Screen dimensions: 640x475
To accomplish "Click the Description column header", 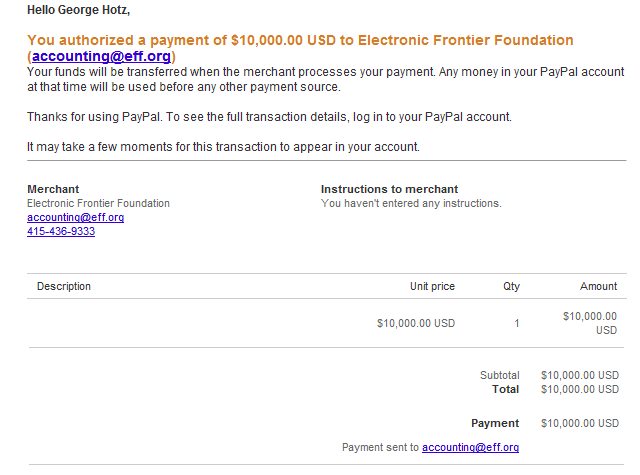I will tap(64, 286).
